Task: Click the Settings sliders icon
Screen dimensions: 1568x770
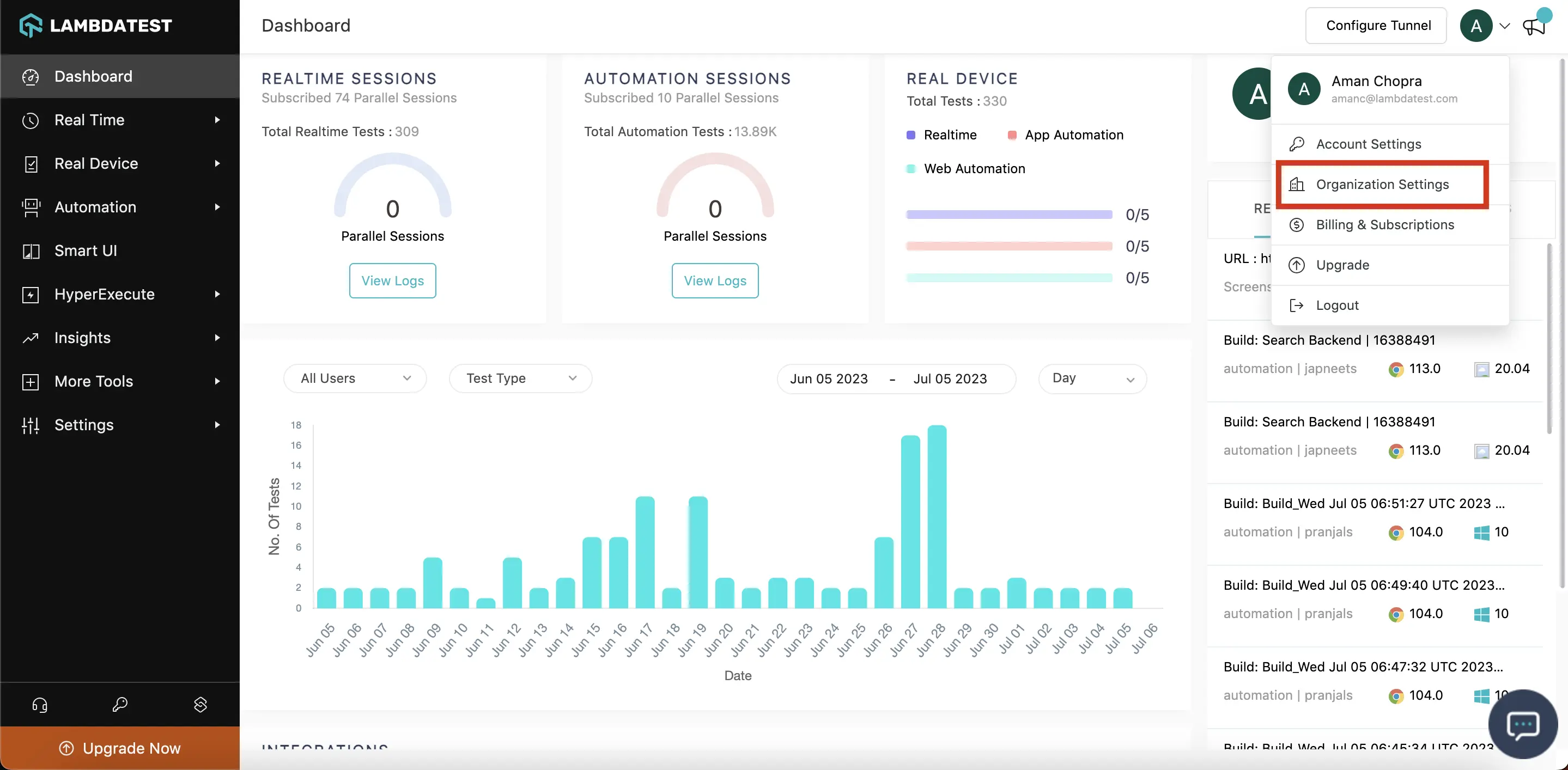Action: click(31, 425)
